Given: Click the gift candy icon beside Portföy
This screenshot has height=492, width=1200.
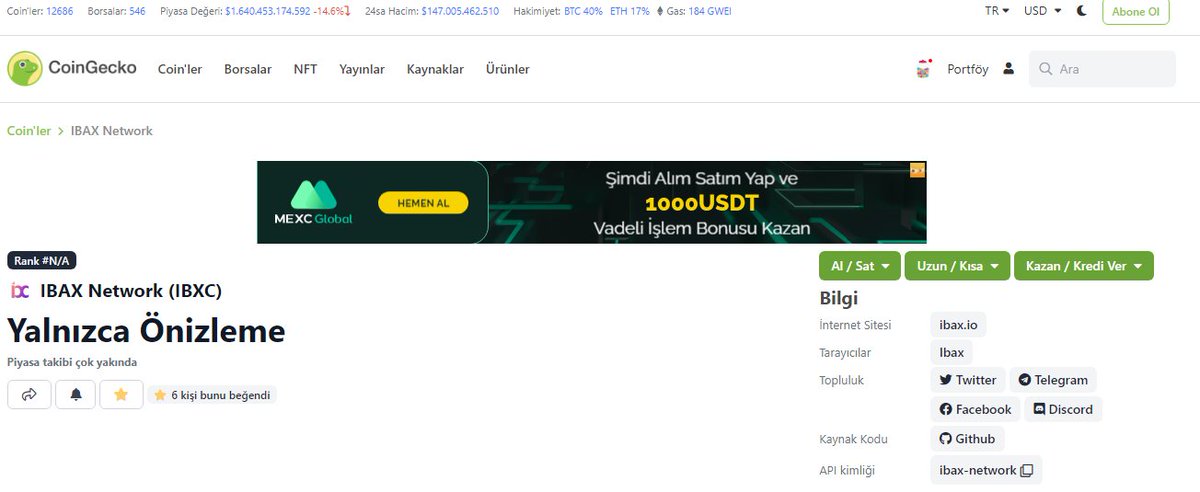Looking at the screenshot, I should (x=923, y=69).
